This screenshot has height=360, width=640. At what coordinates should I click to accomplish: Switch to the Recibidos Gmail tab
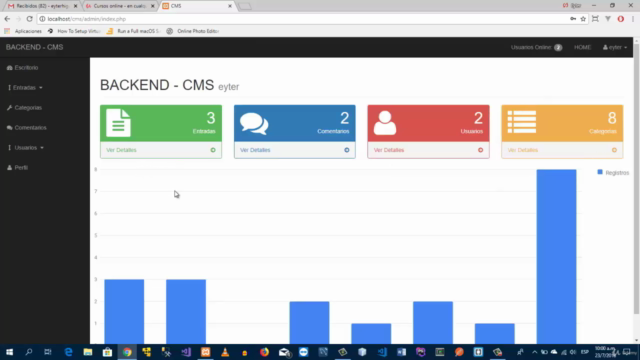click(x=42, y=6)
